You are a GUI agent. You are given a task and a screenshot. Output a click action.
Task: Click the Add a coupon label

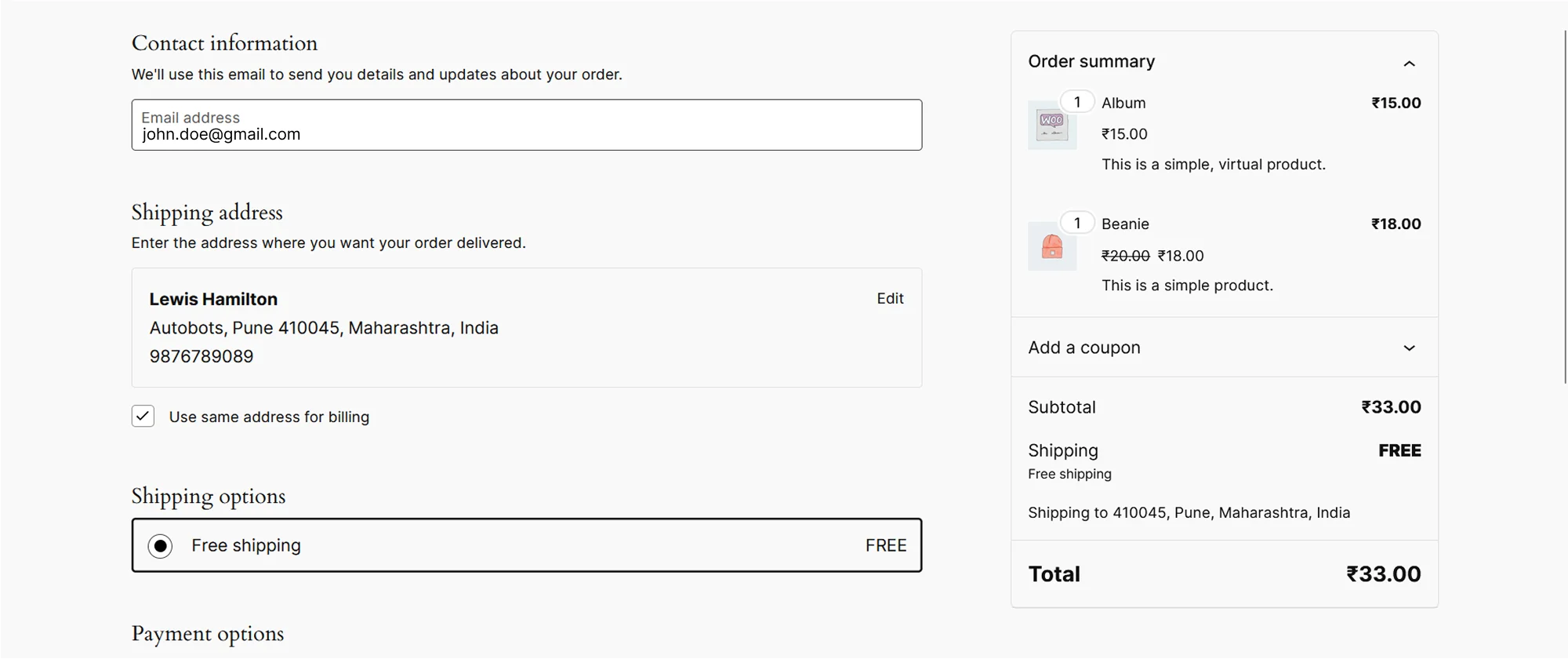[x=1083, y=348]
